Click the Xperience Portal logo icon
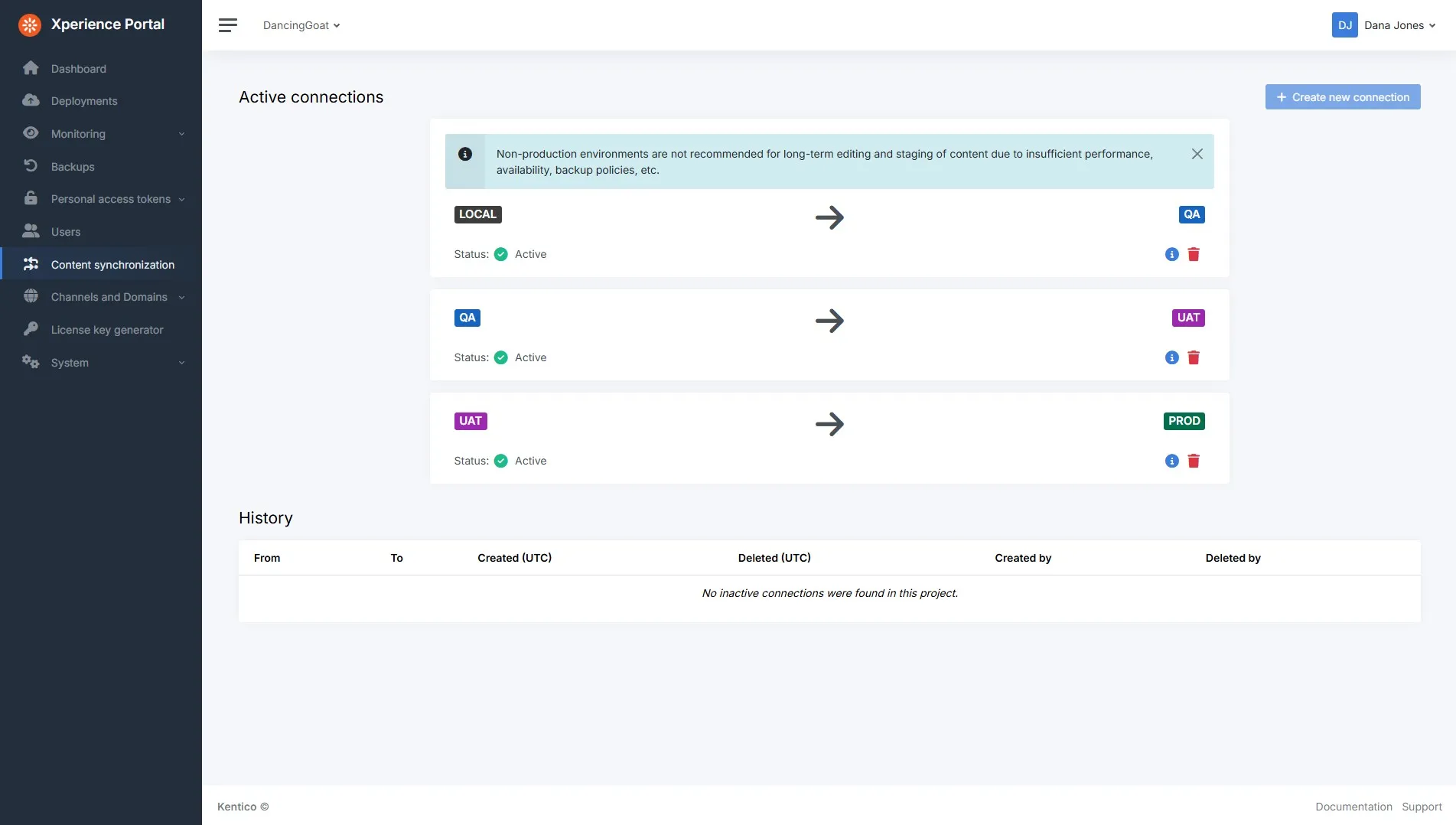This screenshot has height=825, width=1456. pos(30,24)
